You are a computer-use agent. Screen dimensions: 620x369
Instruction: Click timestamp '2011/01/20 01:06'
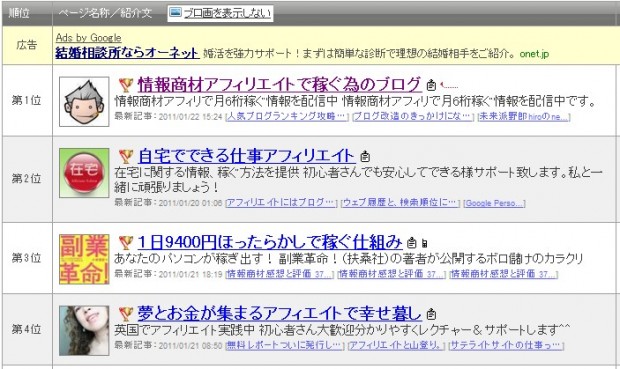191,203
